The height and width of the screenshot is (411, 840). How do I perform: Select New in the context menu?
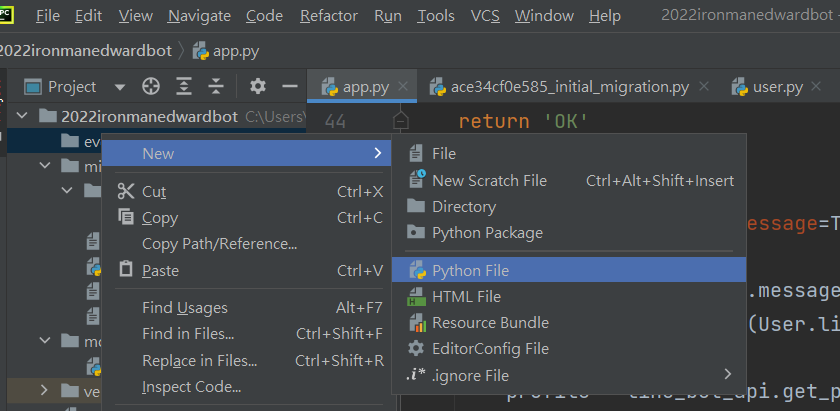(246, 153)
